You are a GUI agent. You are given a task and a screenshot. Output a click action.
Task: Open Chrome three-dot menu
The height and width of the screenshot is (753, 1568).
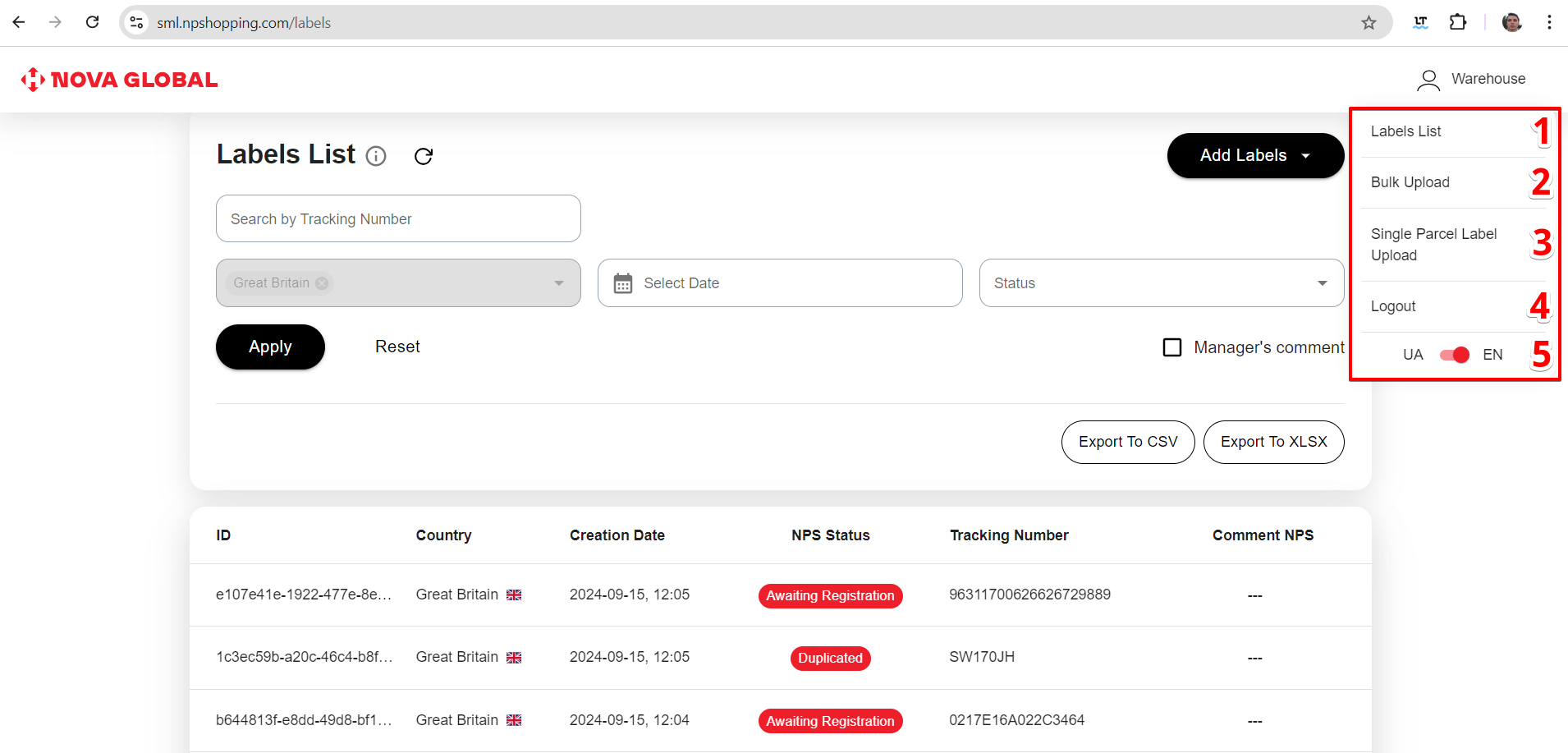1549,22
